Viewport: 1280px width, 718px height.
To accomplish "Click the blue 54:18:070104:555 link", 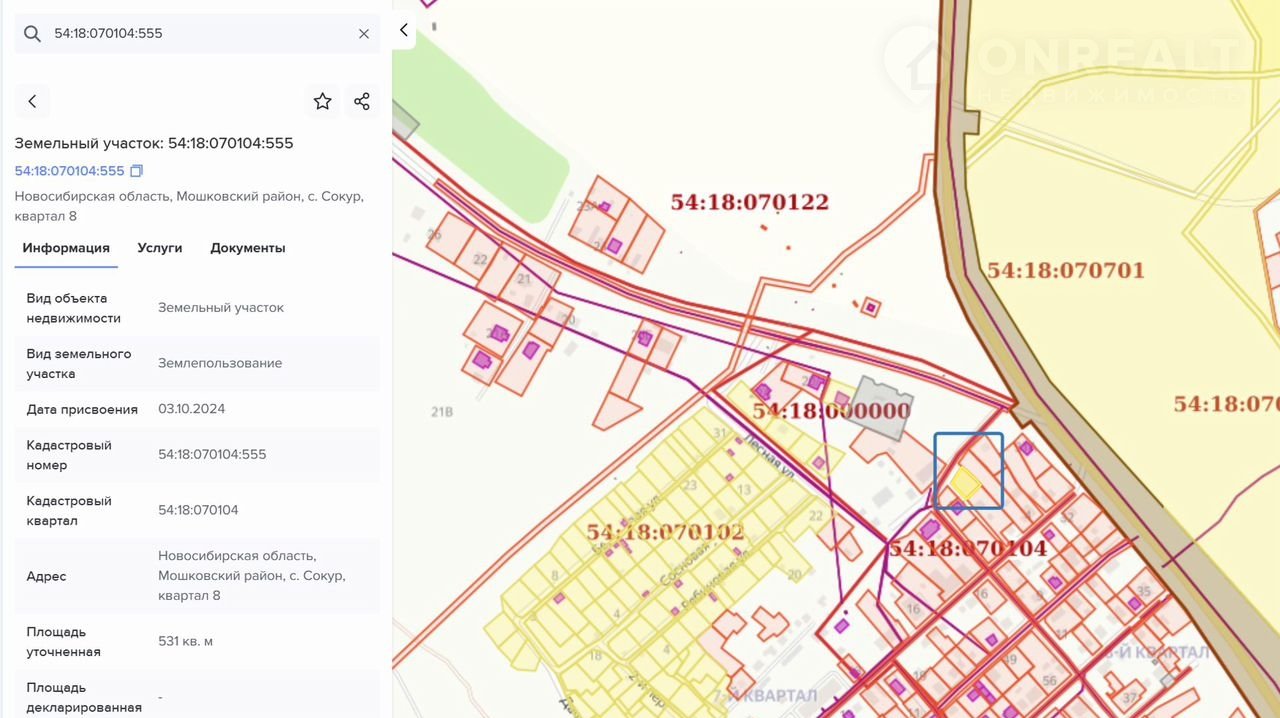I will click(x=69, y=171).
